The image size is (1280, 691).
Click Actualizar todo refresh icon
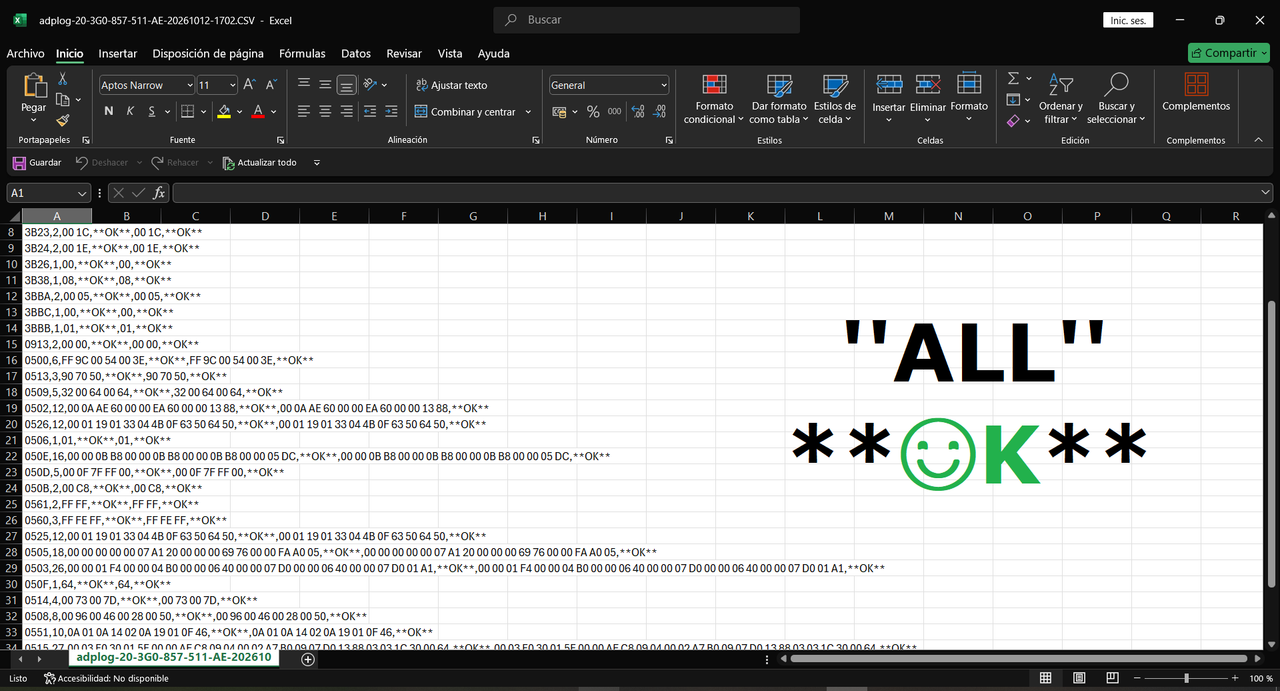pos(259,162)
